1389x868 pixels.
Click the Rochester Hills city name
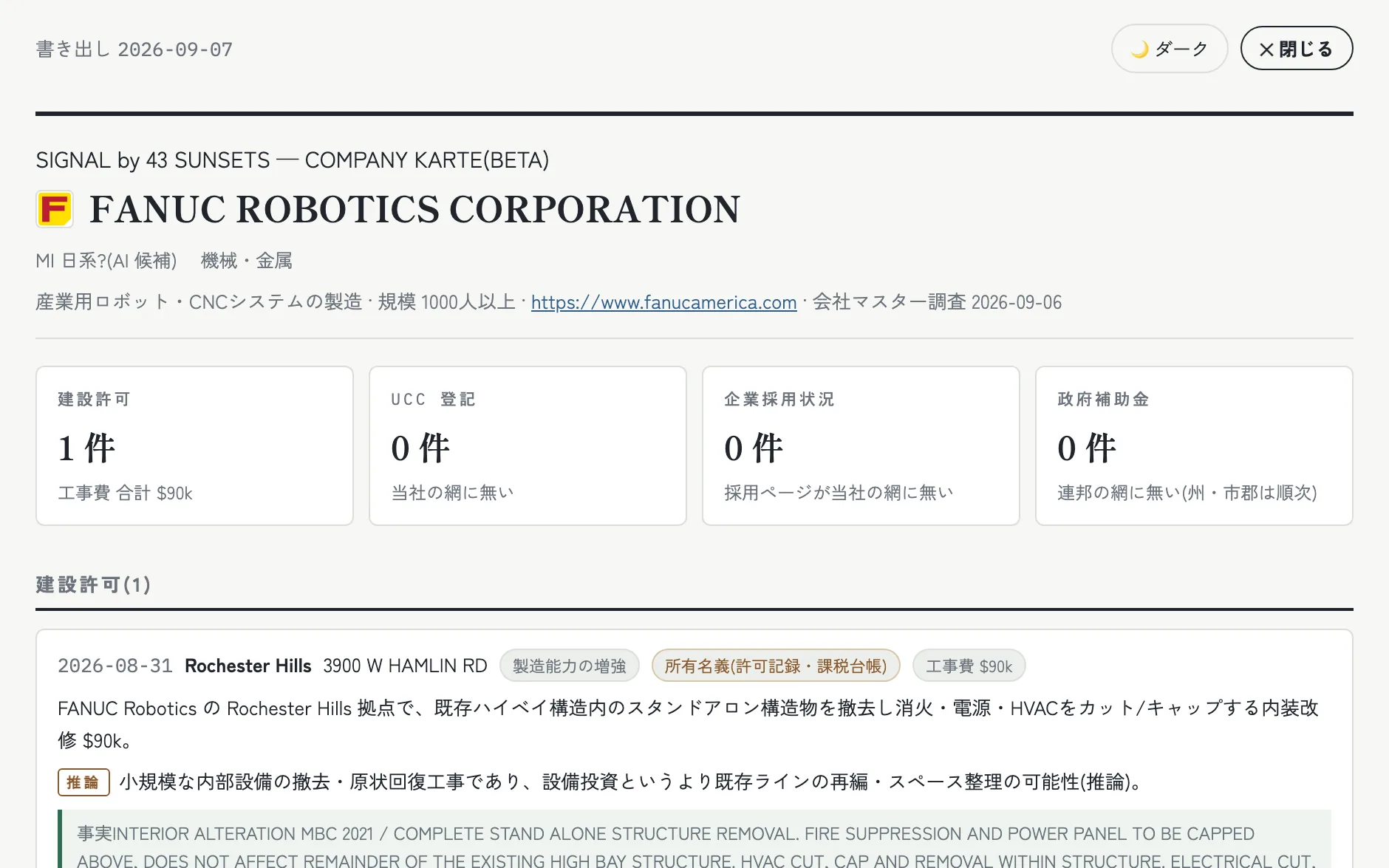[248, 666]
